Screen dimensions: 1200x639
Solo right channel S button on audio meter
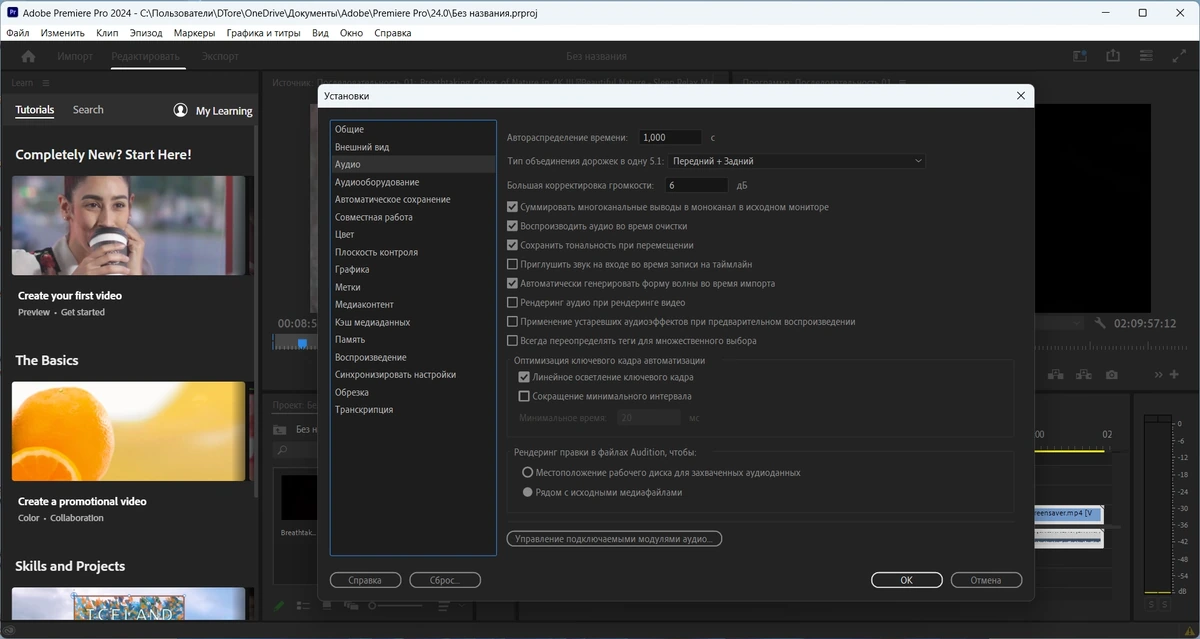click(x=1164, y=605)
